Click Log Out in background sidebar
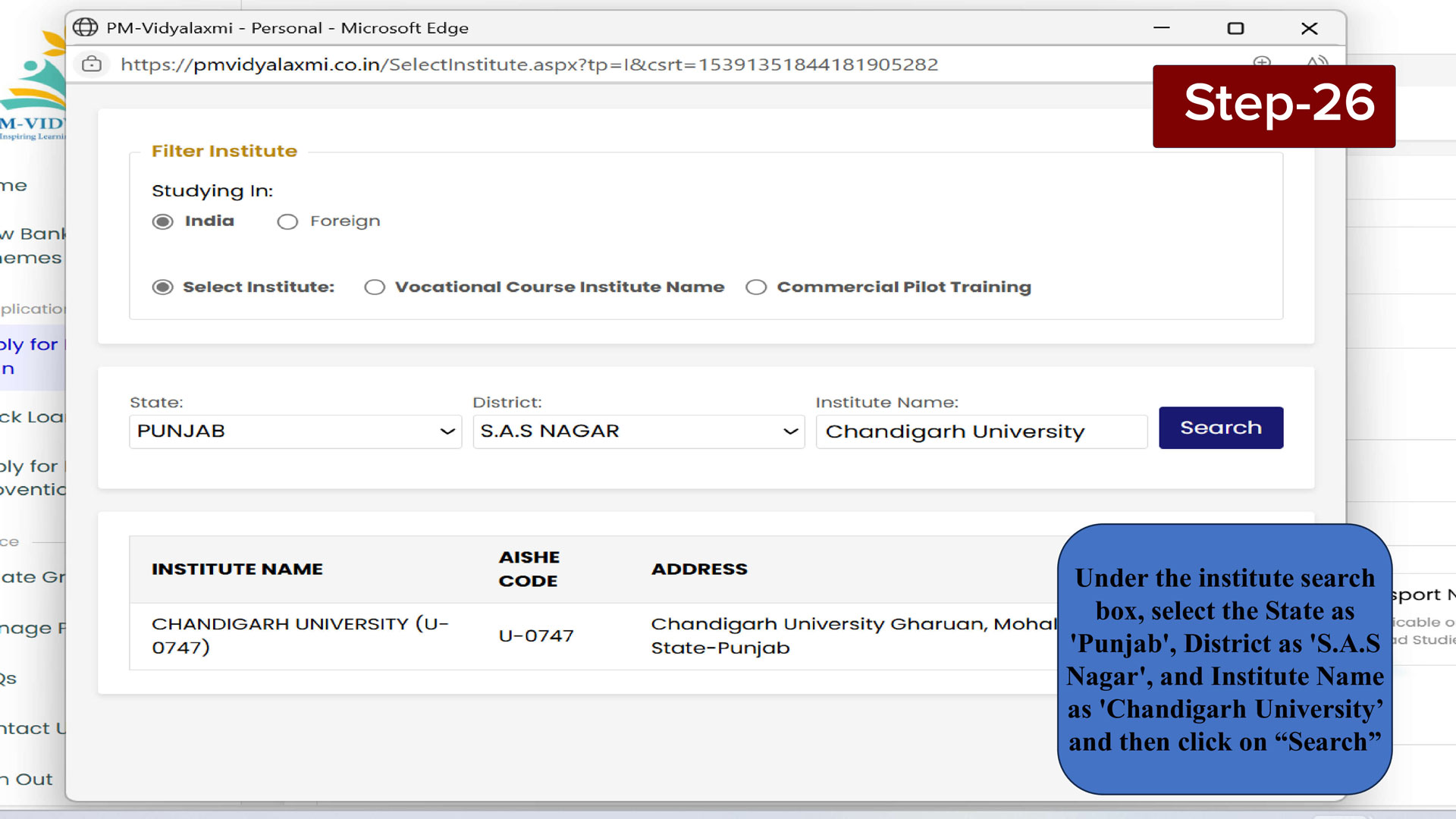Image resolution: width=1456 pixels, height=819 pixels. 27,780
